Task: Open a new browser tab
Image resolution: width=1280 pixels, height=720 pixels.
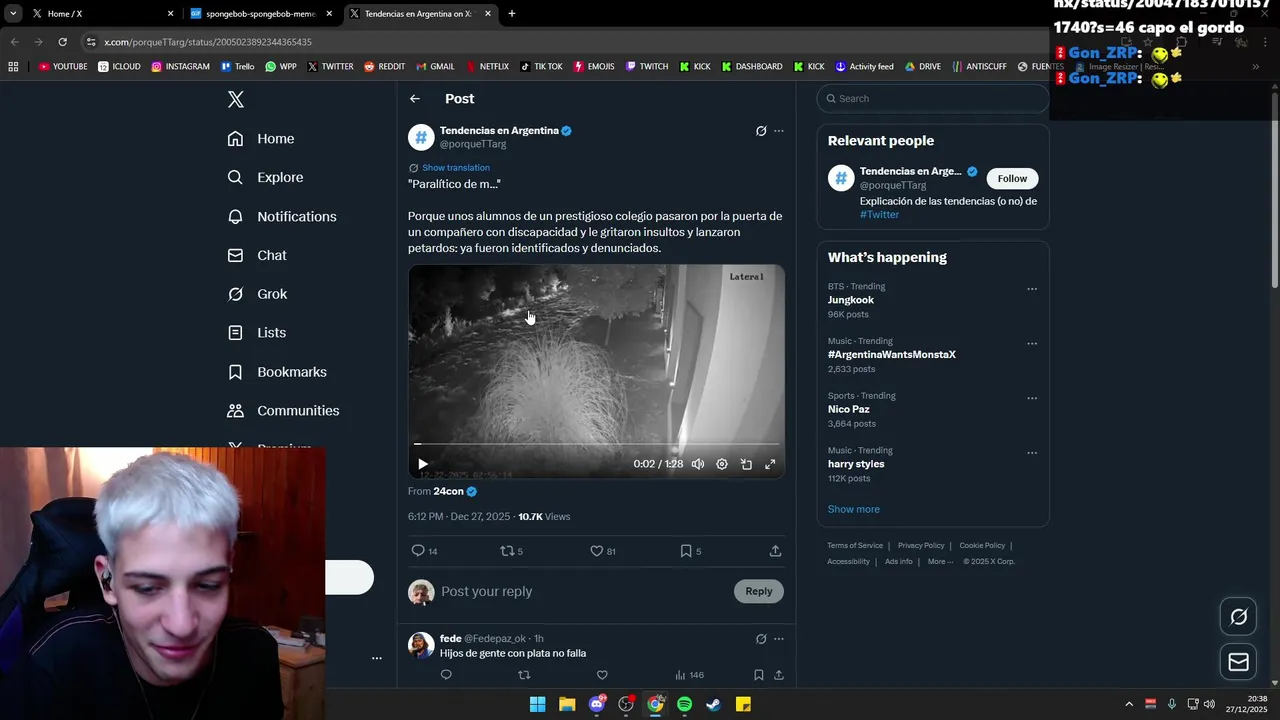Action: (x=512, y=14)
